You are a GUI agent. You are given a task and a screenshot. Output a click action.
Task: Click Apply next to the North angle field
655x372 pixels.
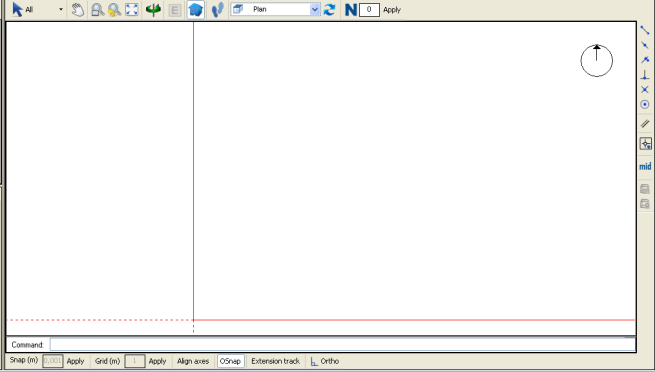click(392, 10)
